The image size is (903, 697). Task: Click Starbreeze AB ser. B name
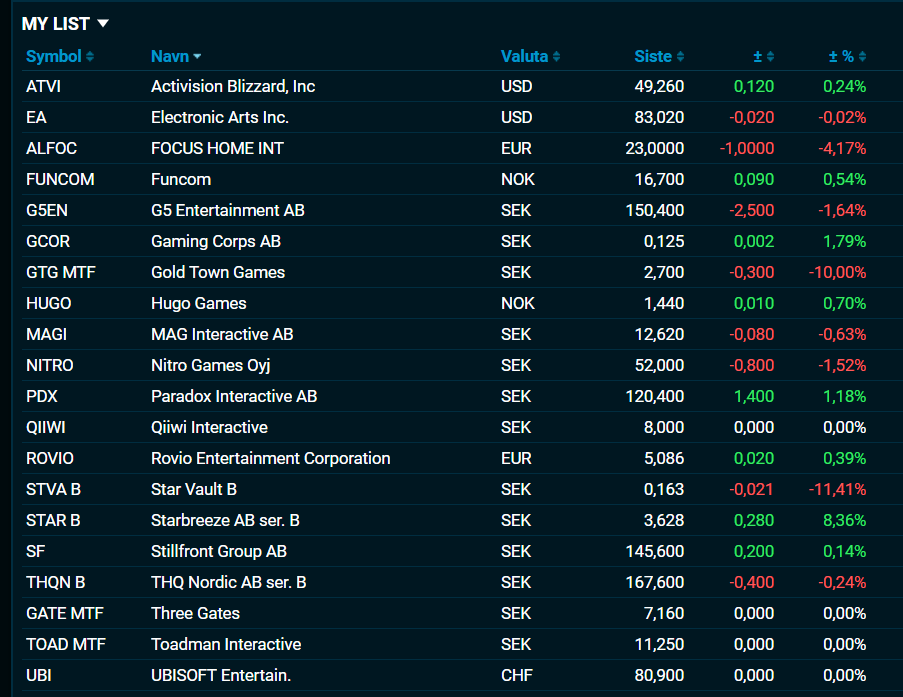click(225, 521)
